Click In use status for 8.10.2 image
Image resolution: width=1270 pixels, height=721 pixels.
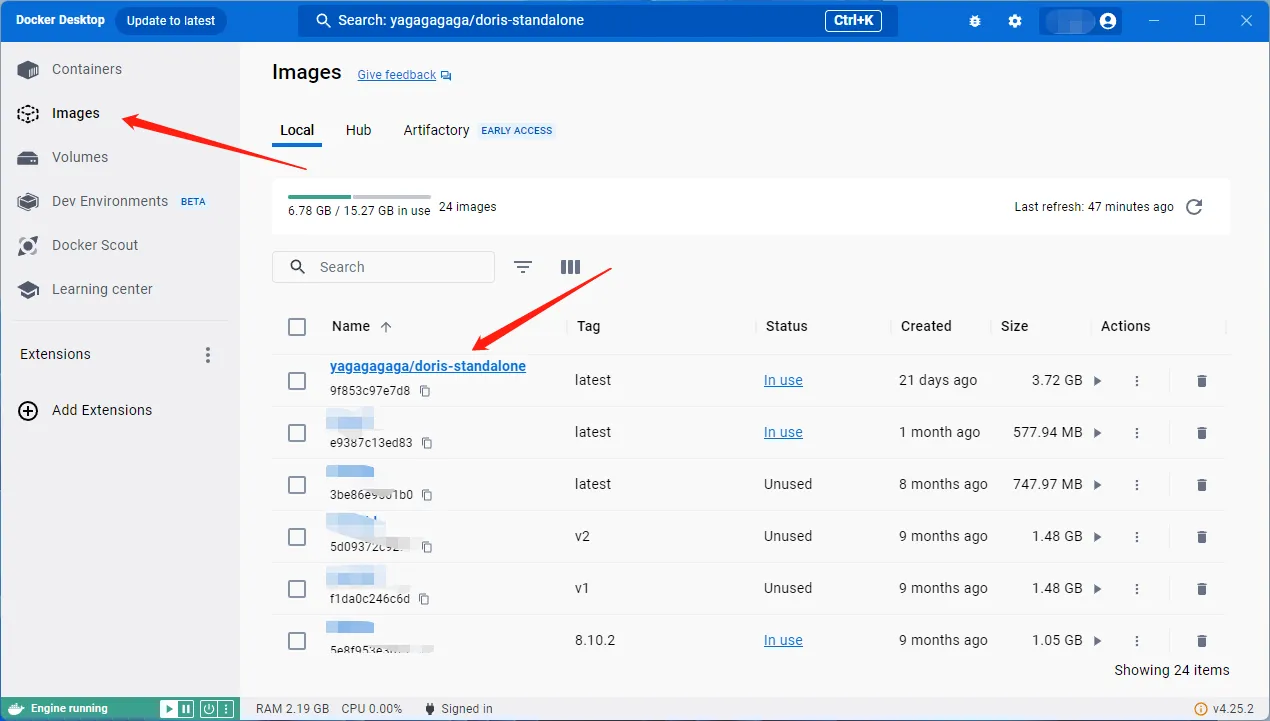pyautogui.click(x=783, y=641)
